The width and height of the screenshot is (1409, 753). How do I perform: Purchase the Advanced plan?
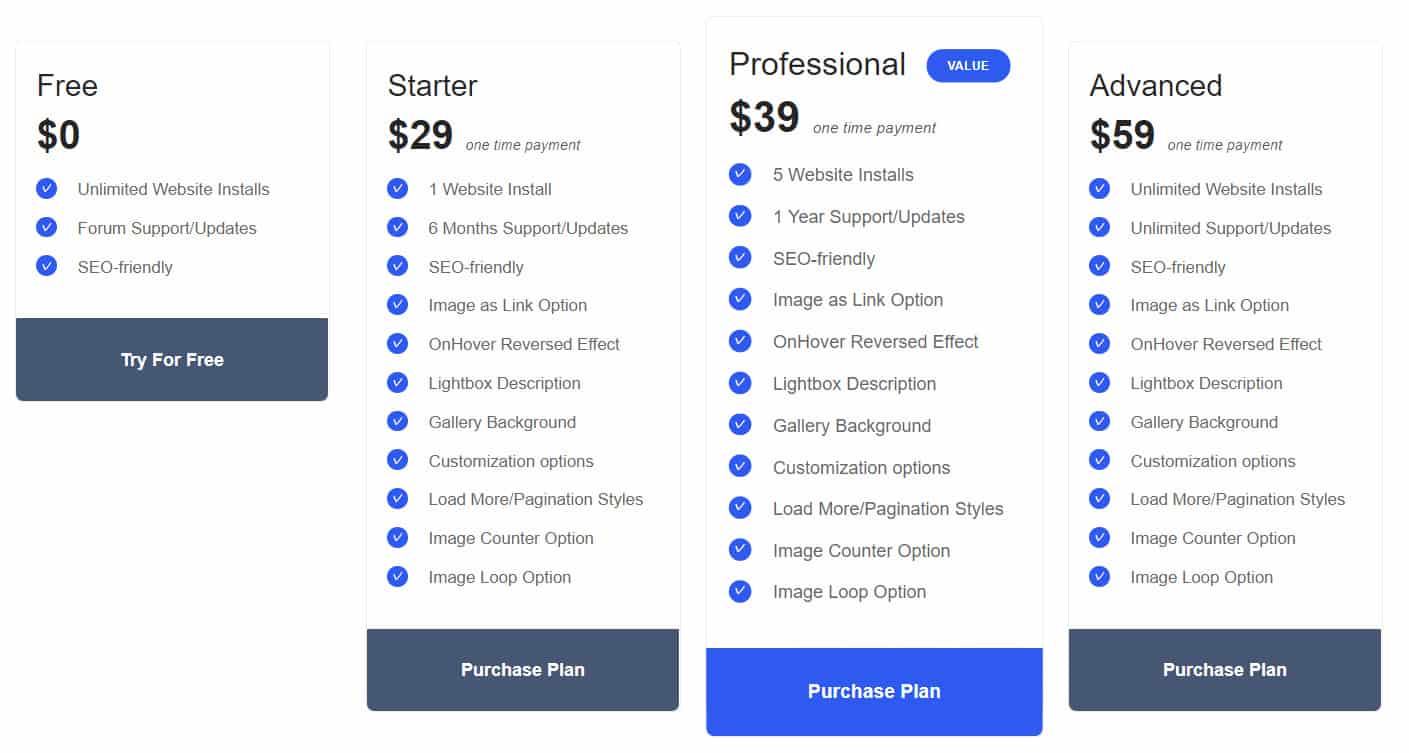pyautogui.click(x=1225, y=670)
